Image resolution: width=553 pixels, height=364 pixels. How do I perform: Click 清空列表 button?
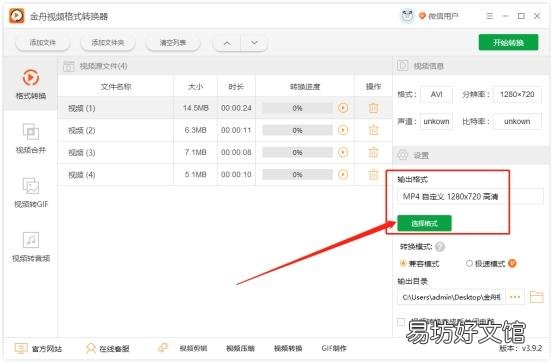click(x=173, y=43)
